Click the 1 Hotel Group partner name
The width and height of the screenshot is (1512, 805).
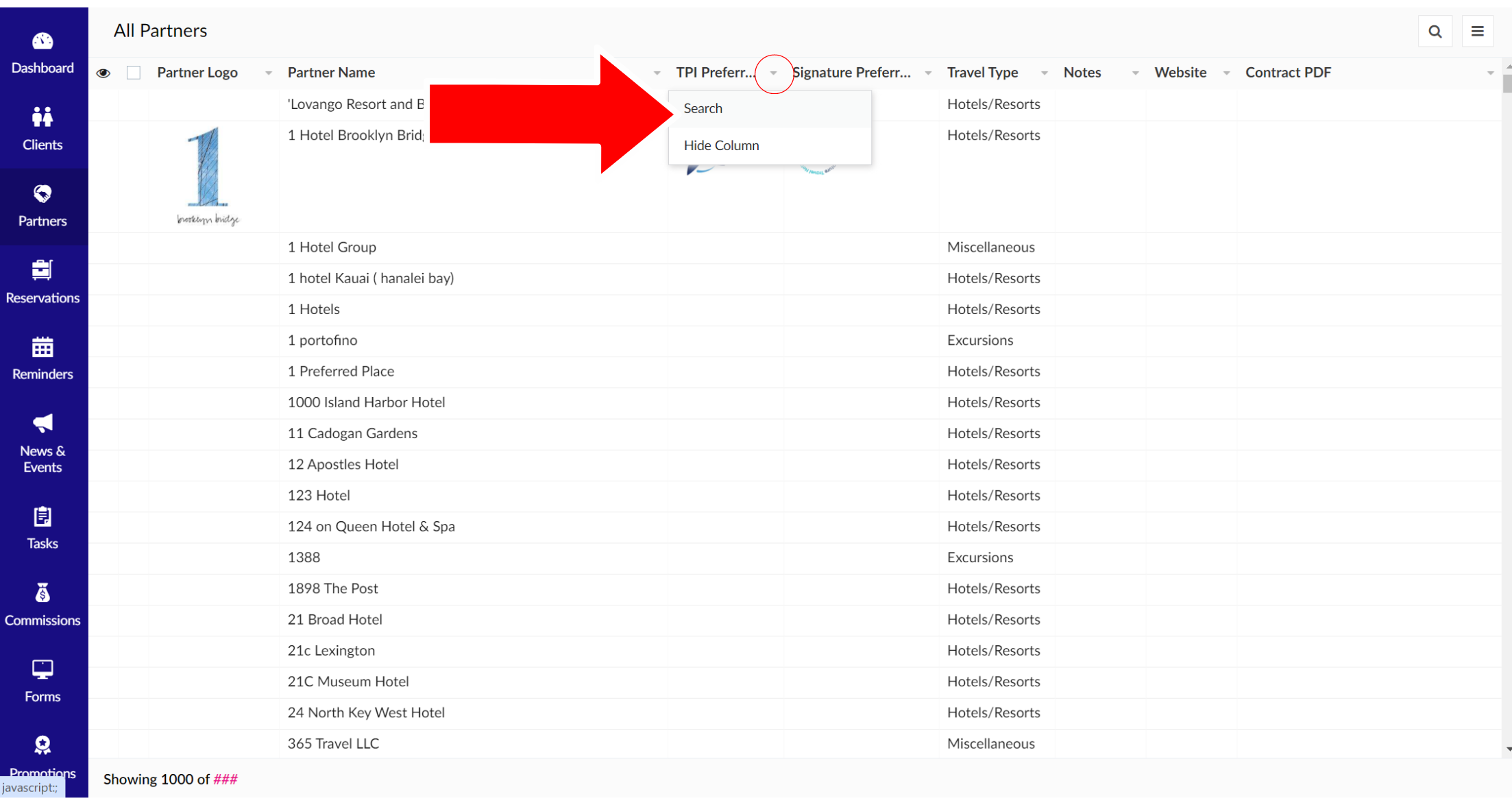coord(332,248)
